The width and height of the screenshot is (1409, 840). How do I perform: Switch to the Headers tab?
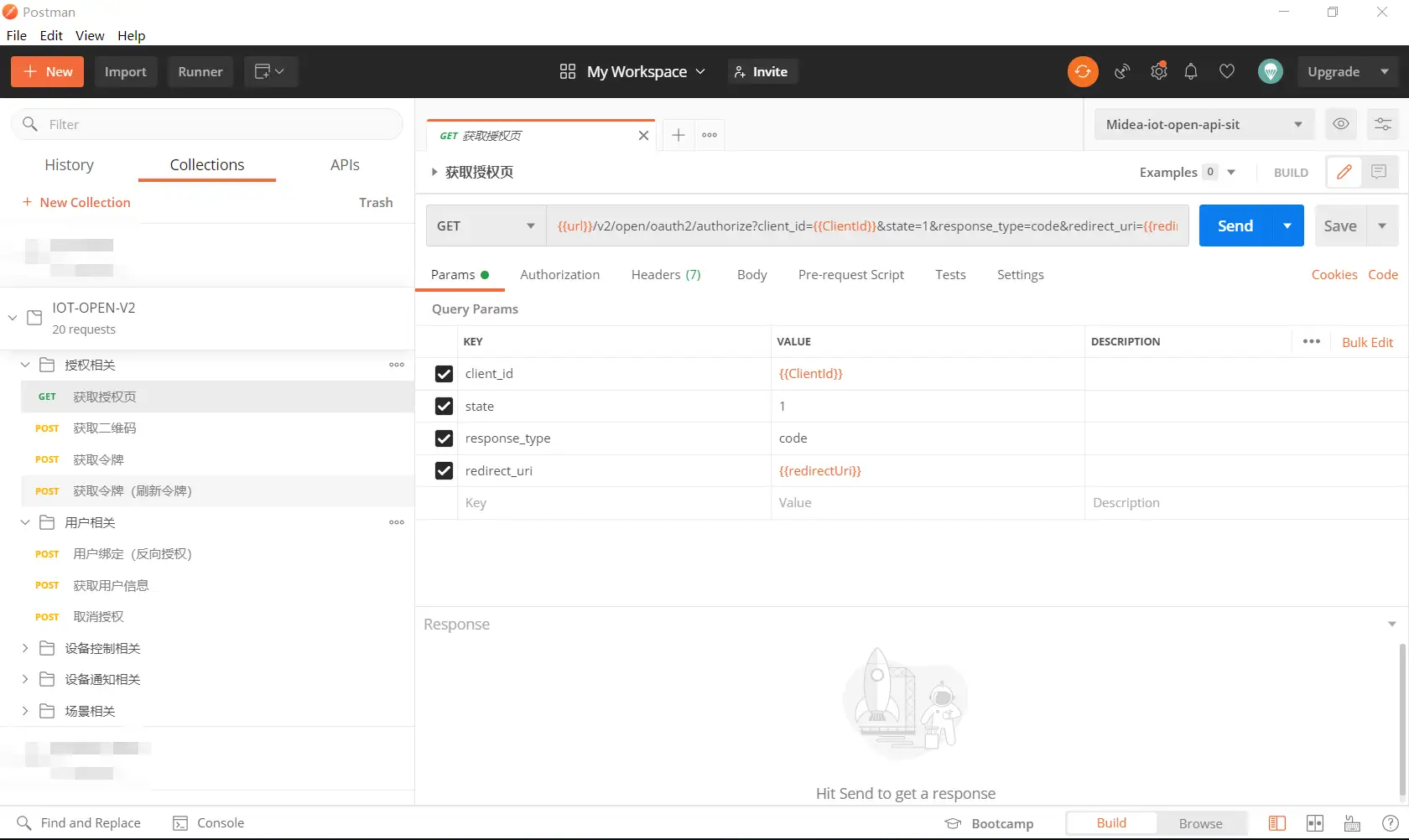click(x=666, y=275)
